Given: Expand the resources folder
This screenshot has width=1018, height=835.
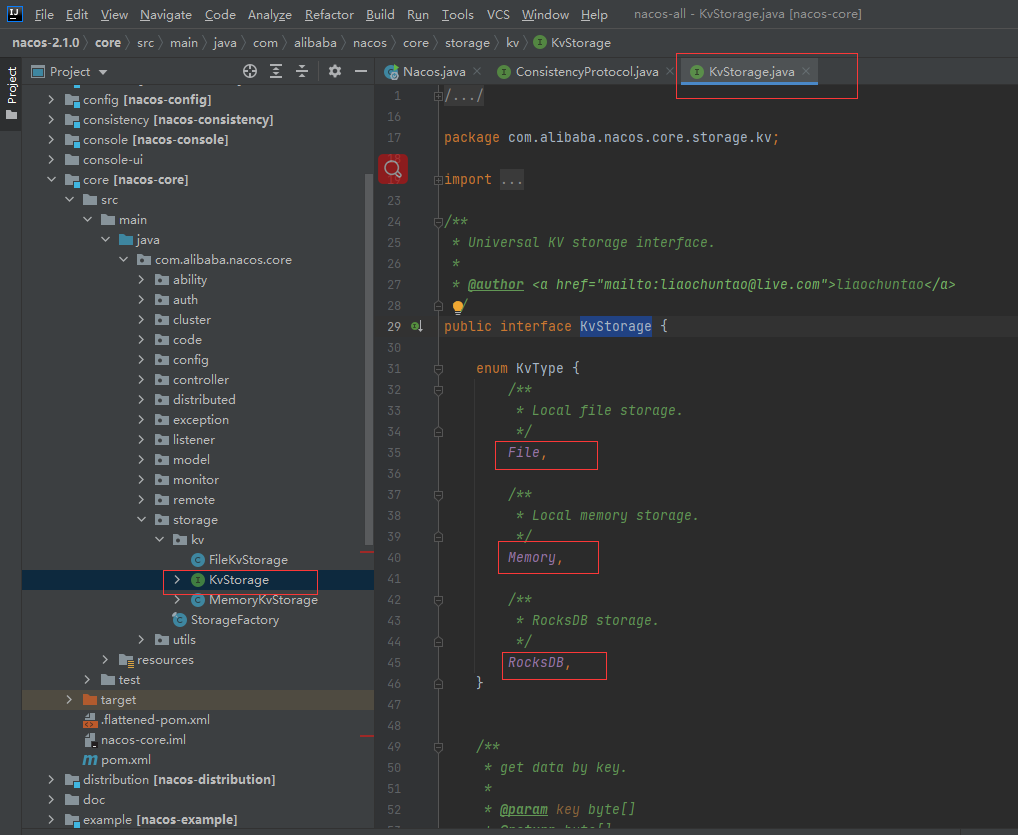Looking at the screenshot, I should pyautogui.click(x=105, y=660).
